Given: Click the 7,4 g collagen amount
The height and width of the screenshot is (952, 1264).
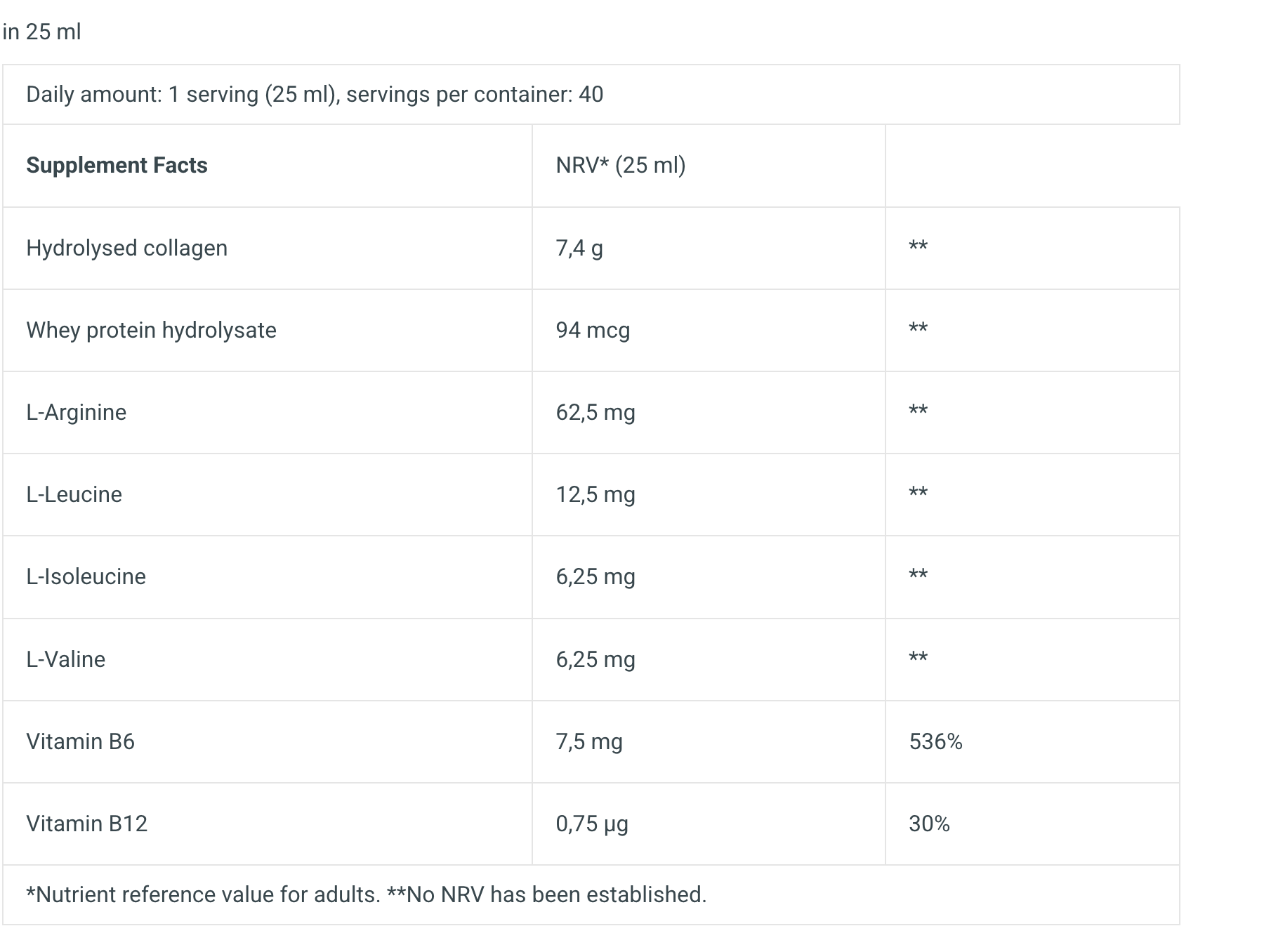Looking at the screenshot, I should [579, 249].
